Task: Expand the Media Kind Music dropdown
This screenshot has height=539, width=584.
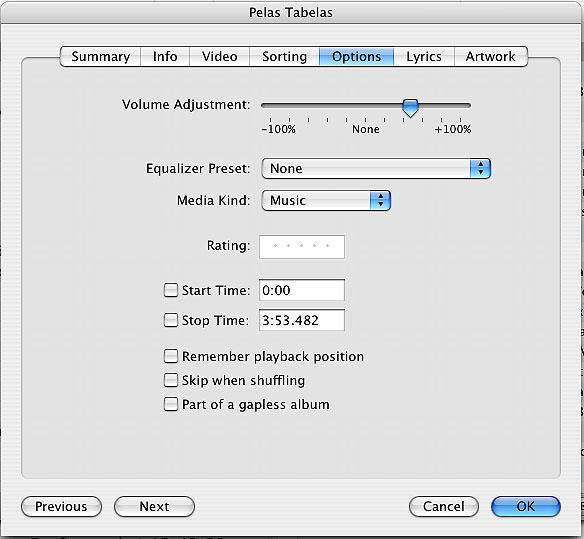Action: click(x=326, y=200)
